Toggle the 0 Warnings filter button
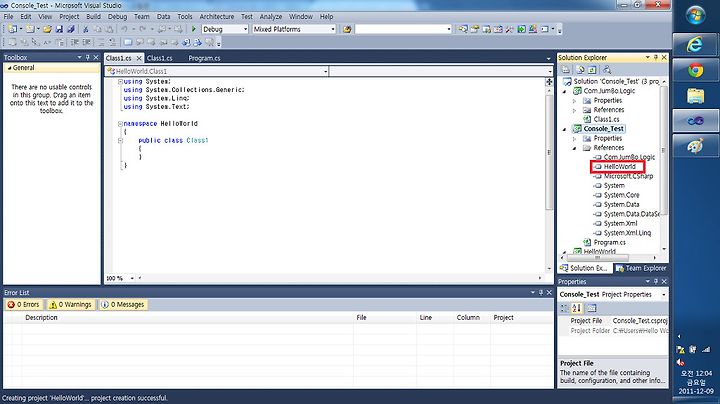The height and width of the screenshot is (404, 720). pos(71,304)
